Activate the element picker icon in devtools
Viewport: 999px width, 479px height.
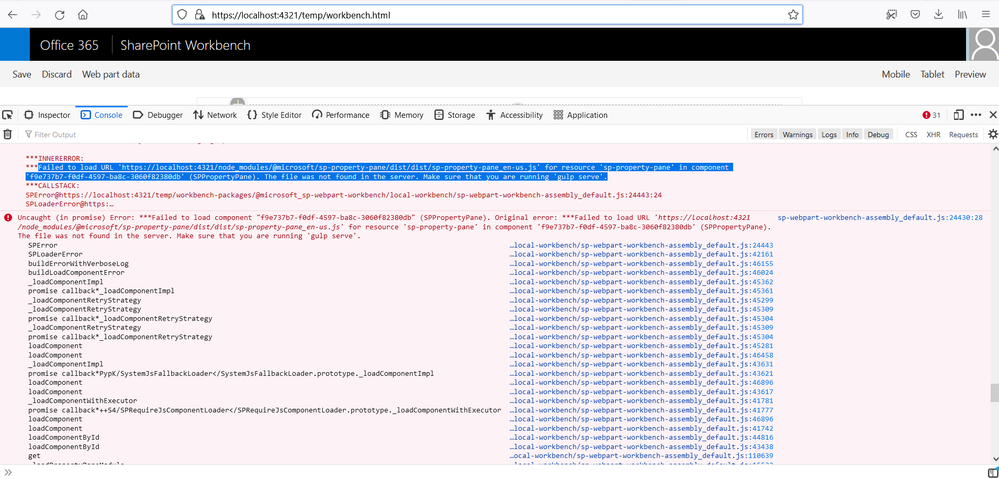8,115
